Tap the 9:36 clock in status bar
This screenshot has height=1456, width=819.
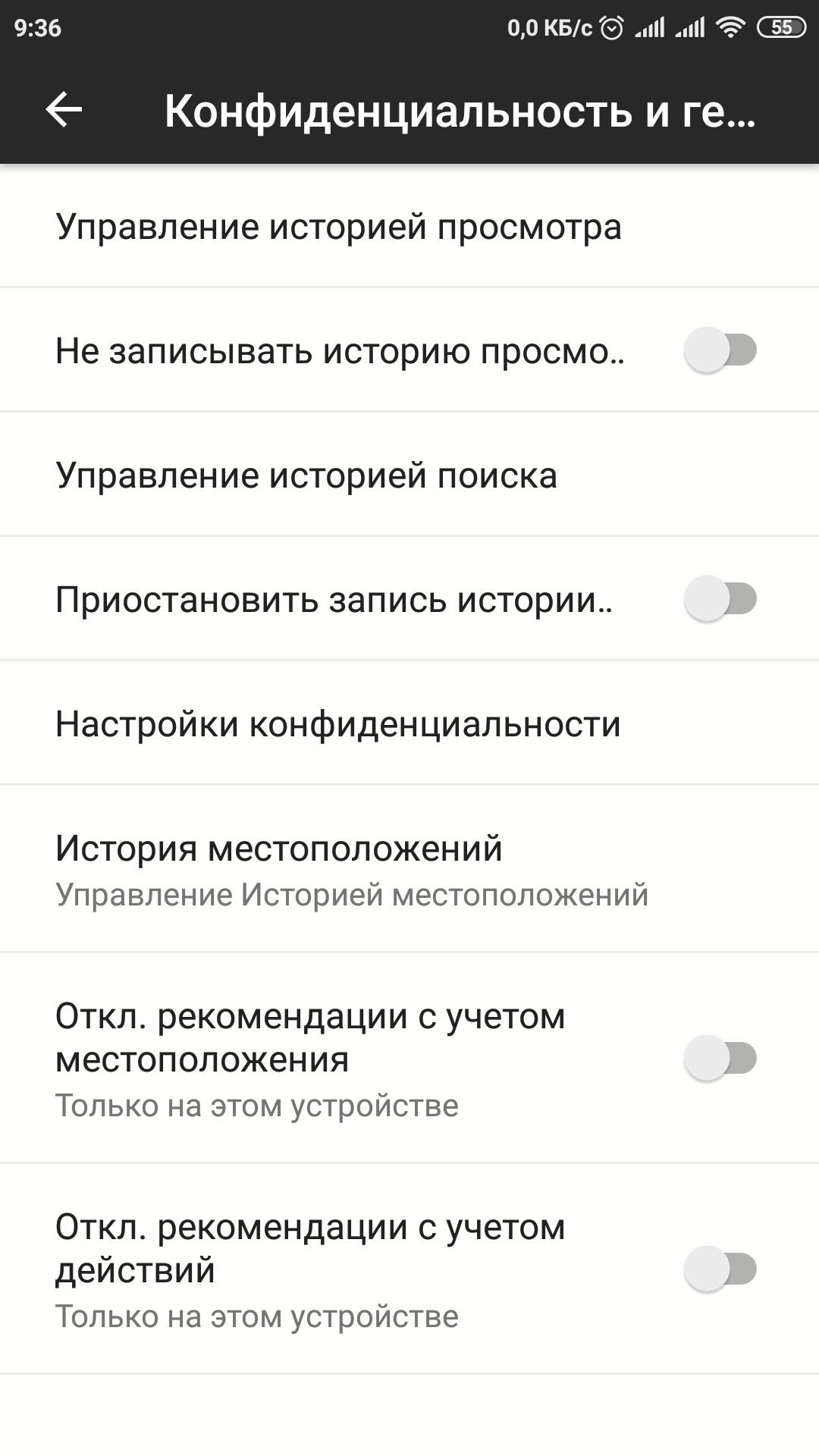[38, 28]
